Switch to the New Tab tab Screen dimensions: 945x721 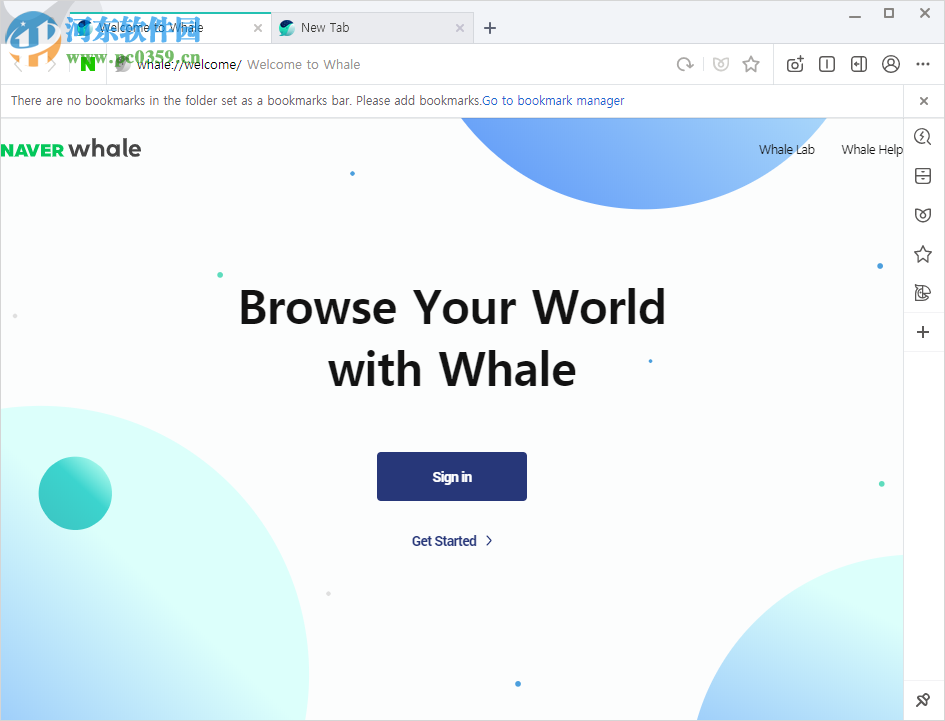(330, 28)
